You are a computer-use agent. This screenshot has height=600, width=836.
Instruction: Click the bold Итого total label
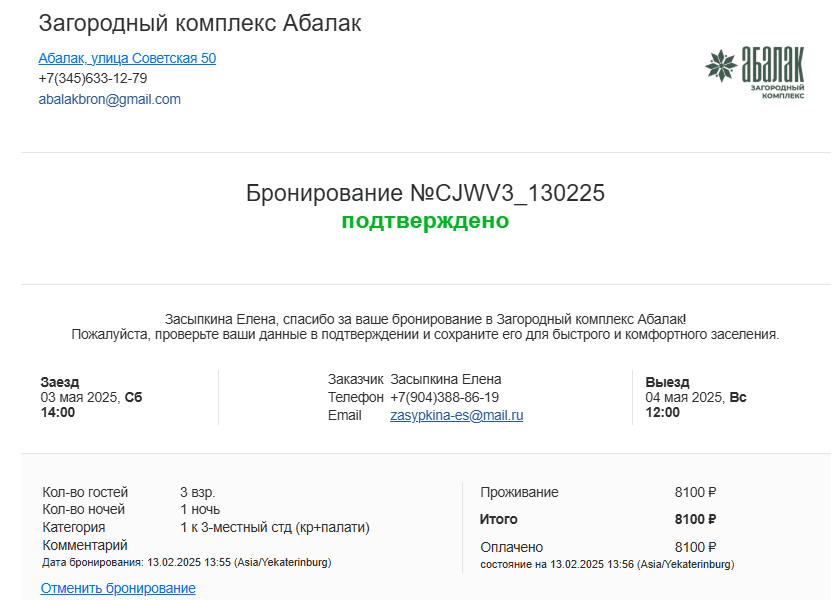498,519
